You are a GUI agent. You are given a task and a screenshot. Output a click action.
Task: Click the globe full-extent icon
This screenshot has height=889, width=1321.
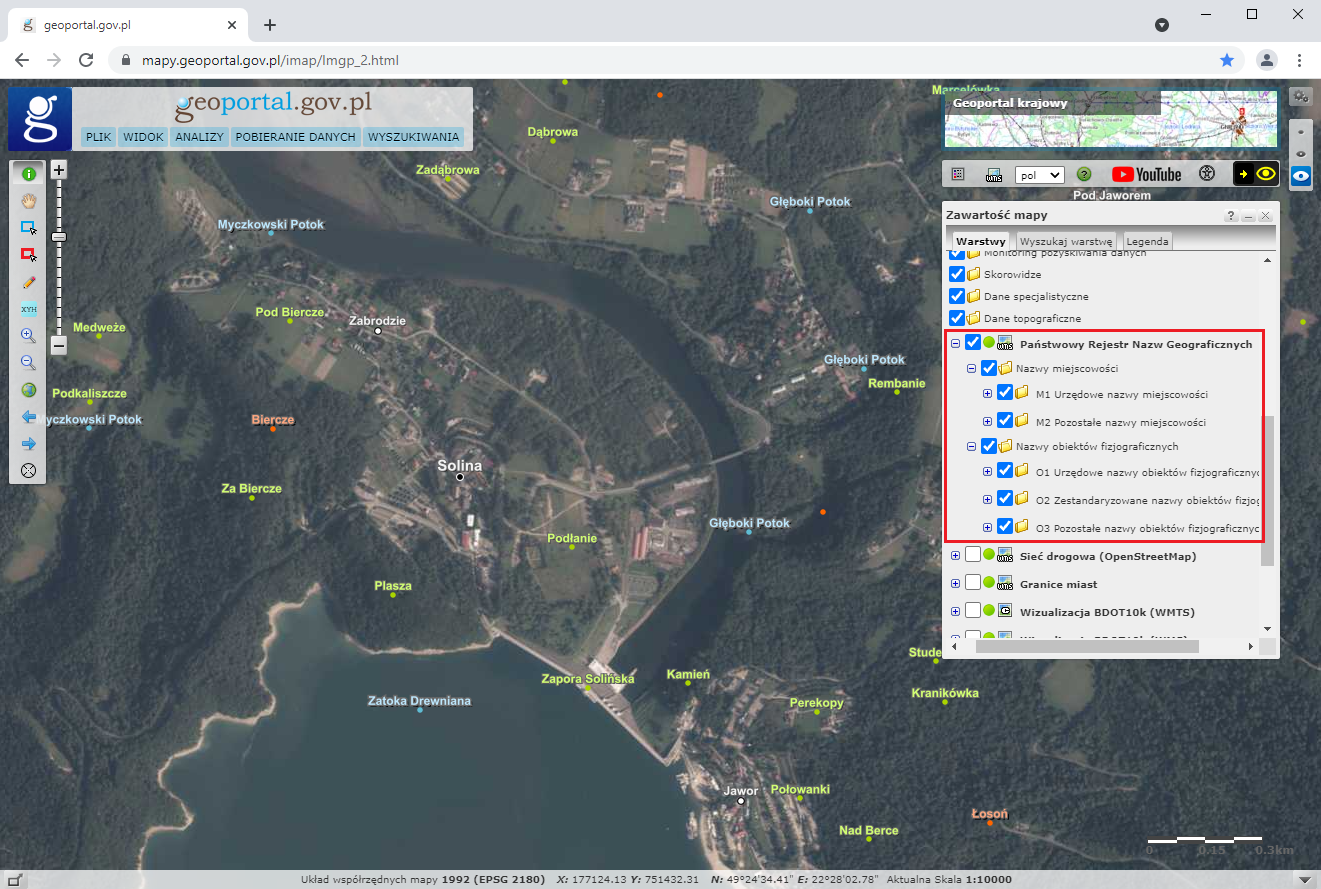click(x=28, y=390)
